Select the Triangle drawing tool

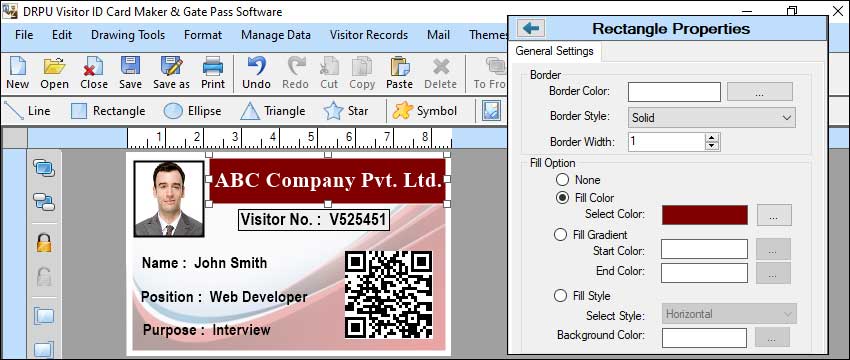point(273,111)
